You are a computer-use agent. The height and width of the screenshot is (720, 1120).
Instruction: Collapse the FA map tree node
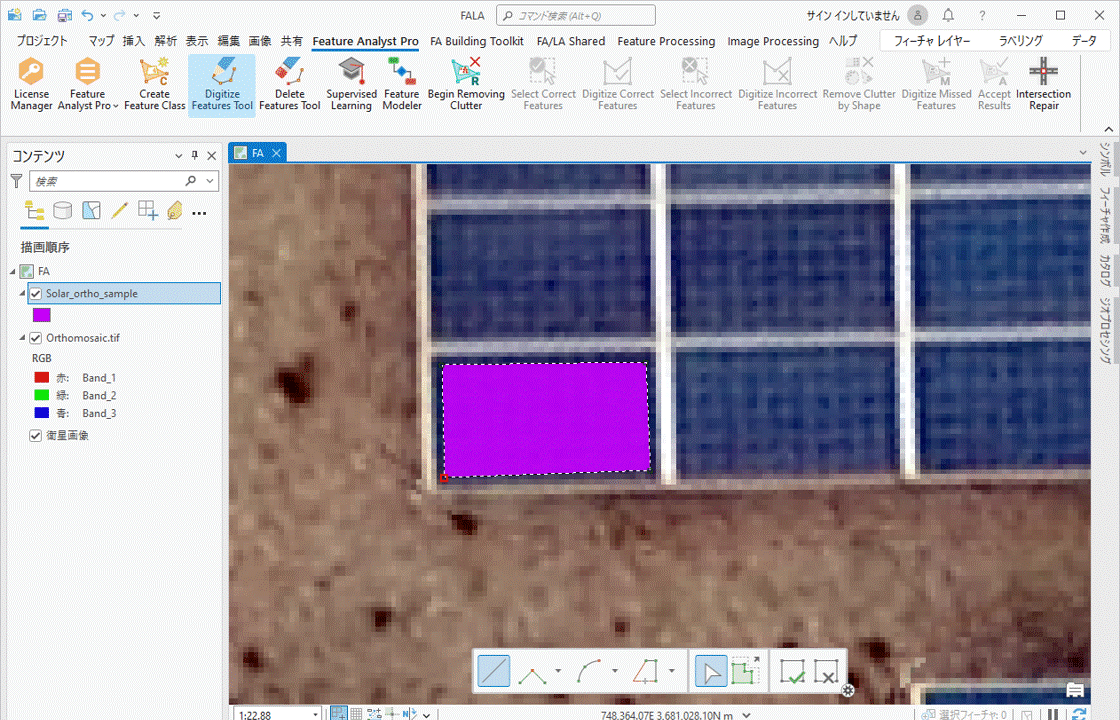pyautogui.click(x=12, y=271)
